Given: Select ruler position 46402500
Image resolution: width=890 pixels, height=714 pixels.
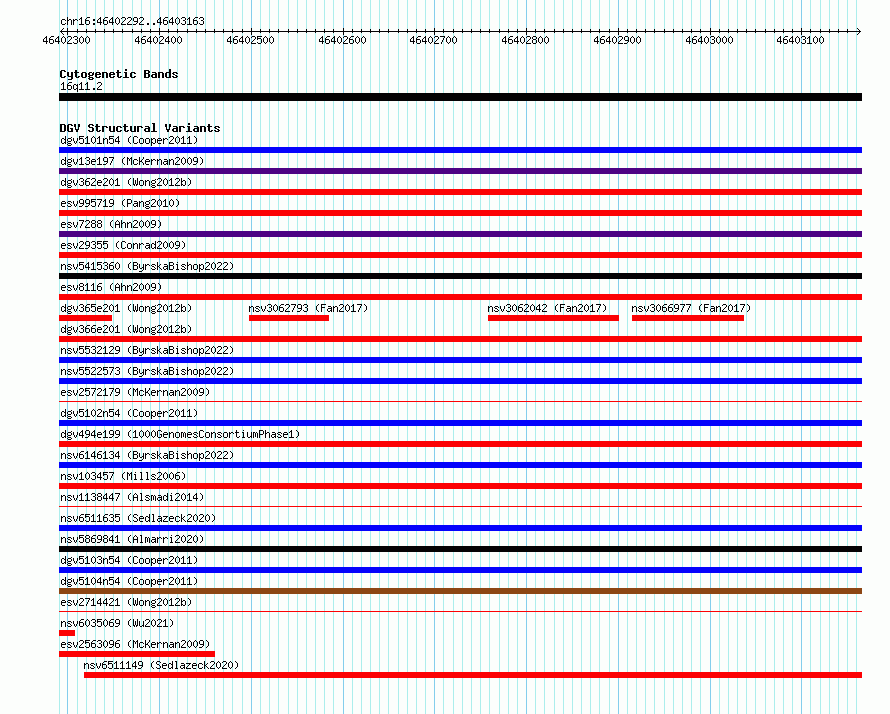Looking at the screenshot, I should (x=250, y=40).
